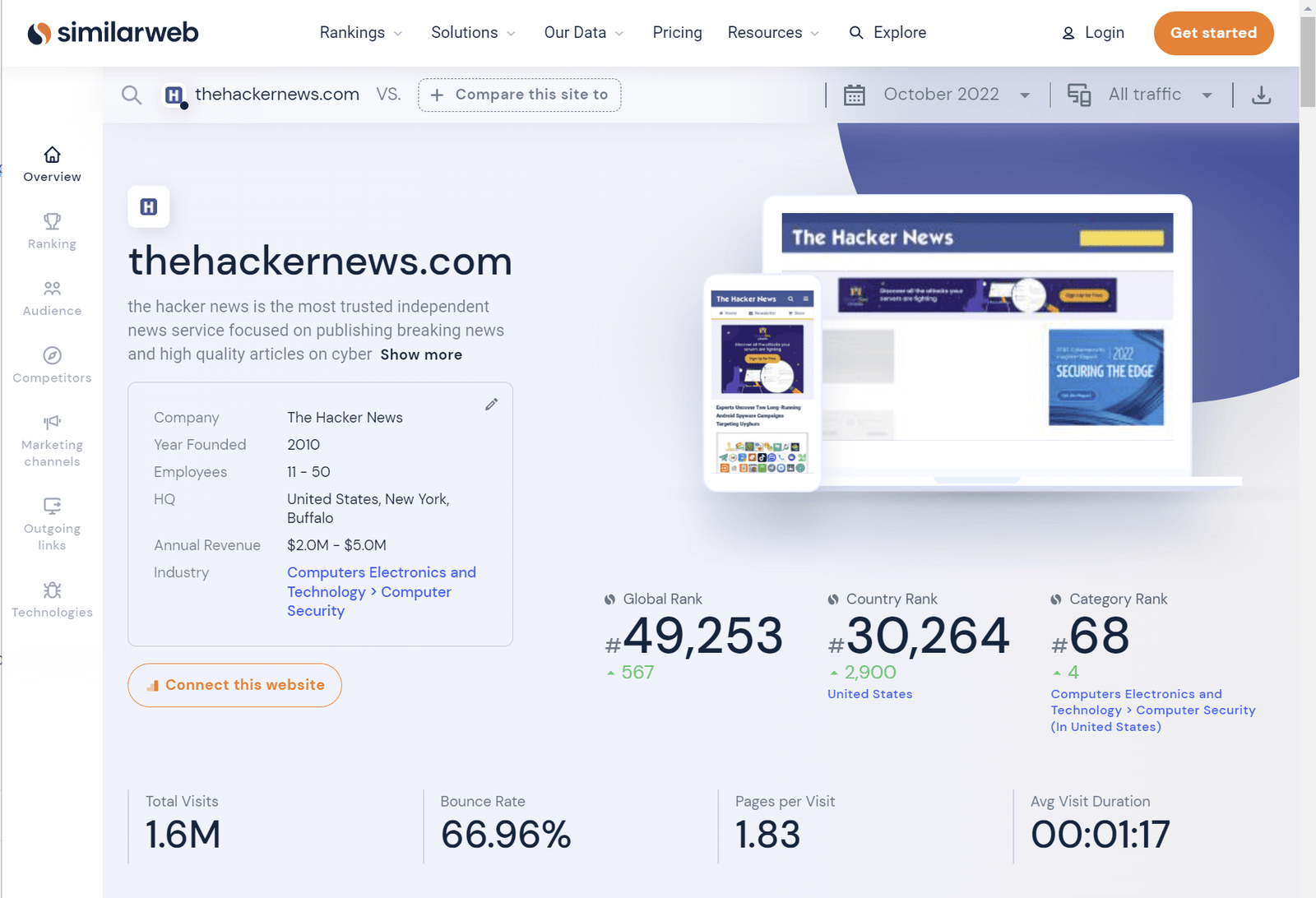
Task: Open the Computer Security category rank link
Action: 1153,711
